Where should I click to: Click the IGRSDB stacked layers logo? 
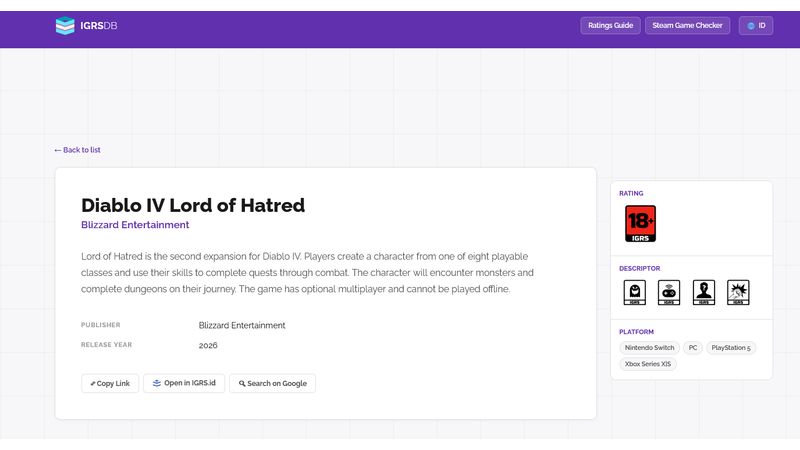[x=65, y=26]
